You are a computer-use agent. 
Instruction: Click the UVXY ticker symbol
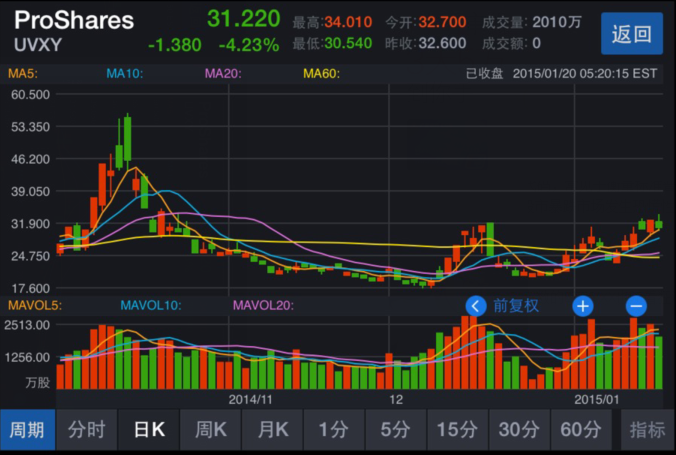(x=38, y=45)
